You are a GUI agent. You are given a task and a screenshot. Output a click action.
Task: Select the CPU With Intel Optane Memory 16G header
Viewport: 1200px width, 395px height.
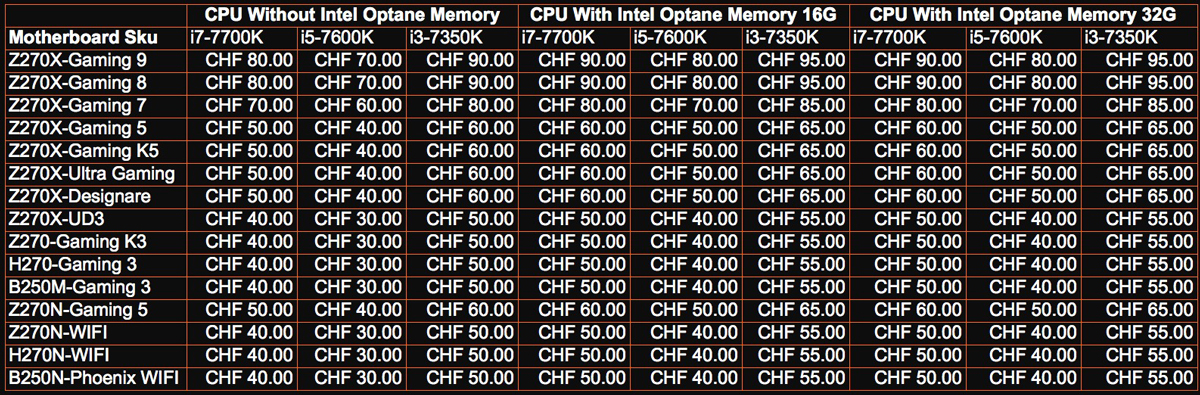coord(683,14)
